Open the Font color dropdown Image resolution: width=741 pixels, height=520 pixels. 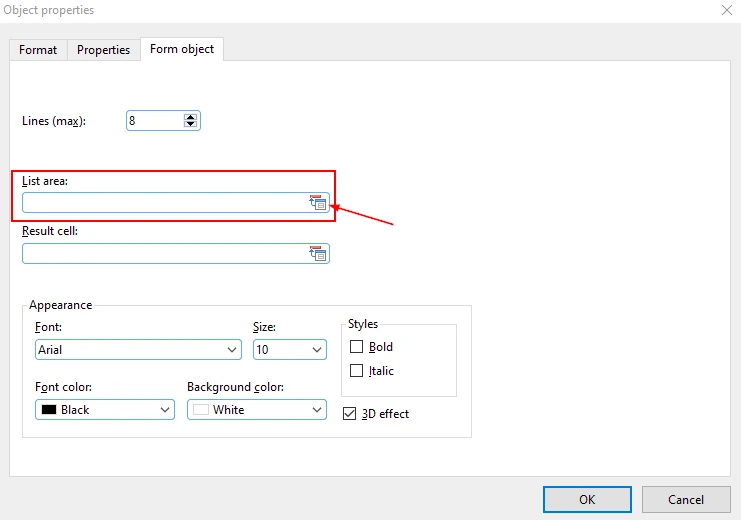pyautogui.click(x=165, y=410)
